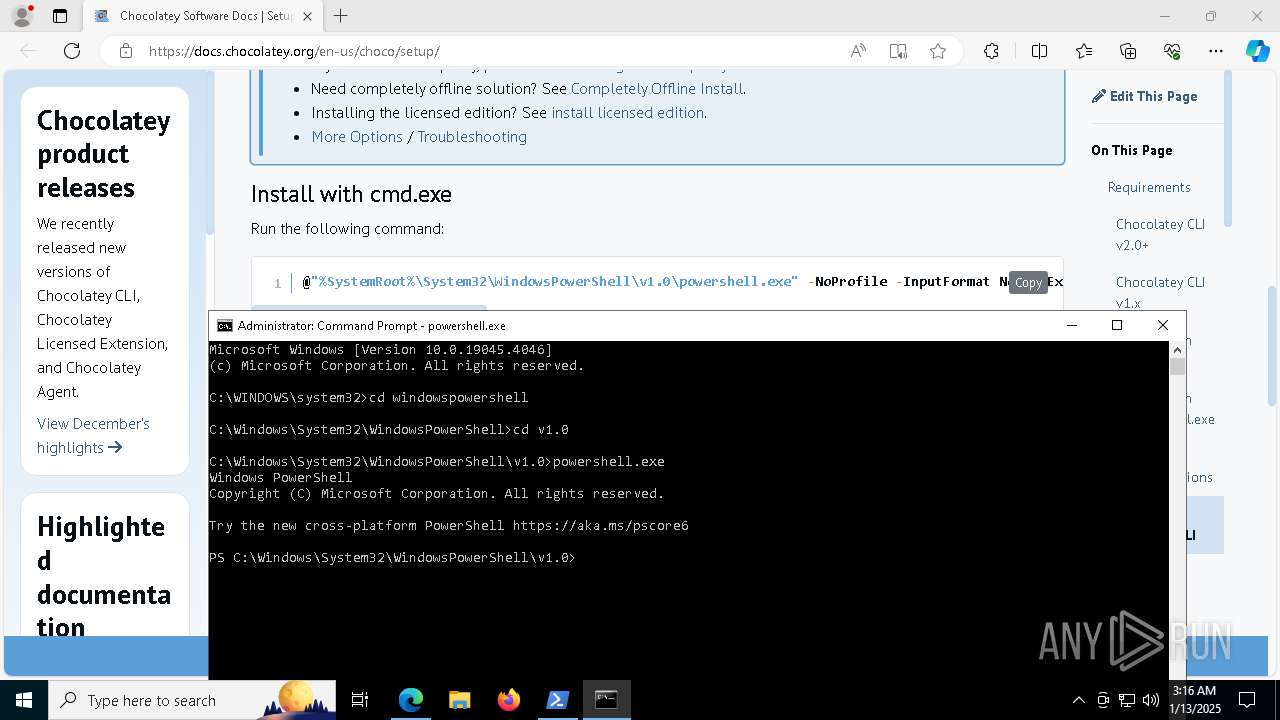
Task: Jump to Chocolatey CLI v2.0+ section
Action: point(1160,234)
